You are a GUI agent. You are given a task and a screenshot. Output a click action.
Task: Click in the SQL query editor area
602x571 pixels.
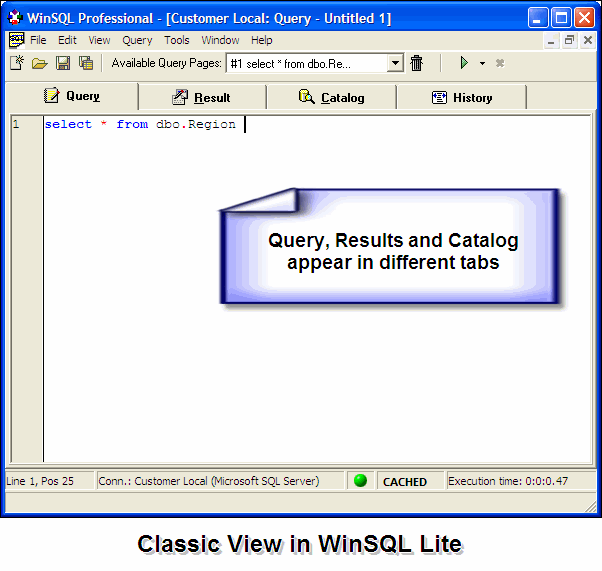(x=317, y=288)
